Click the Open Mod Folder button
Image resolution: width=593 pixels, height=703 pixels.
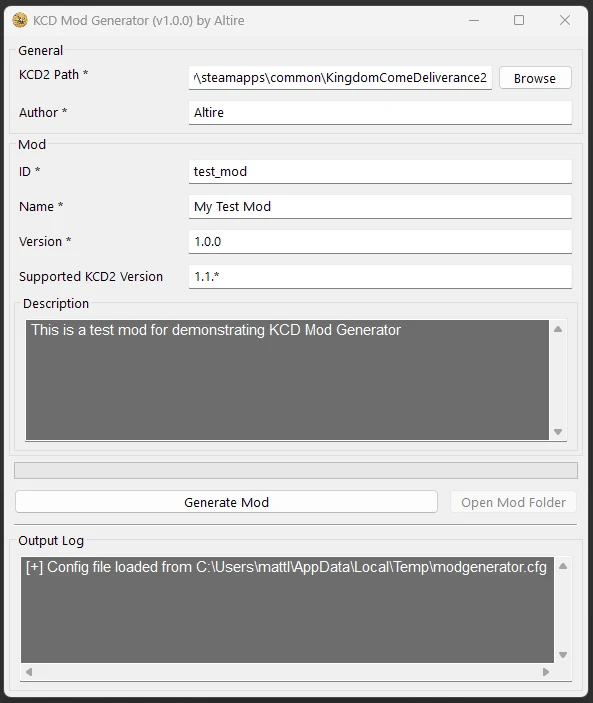coord(513,502)
